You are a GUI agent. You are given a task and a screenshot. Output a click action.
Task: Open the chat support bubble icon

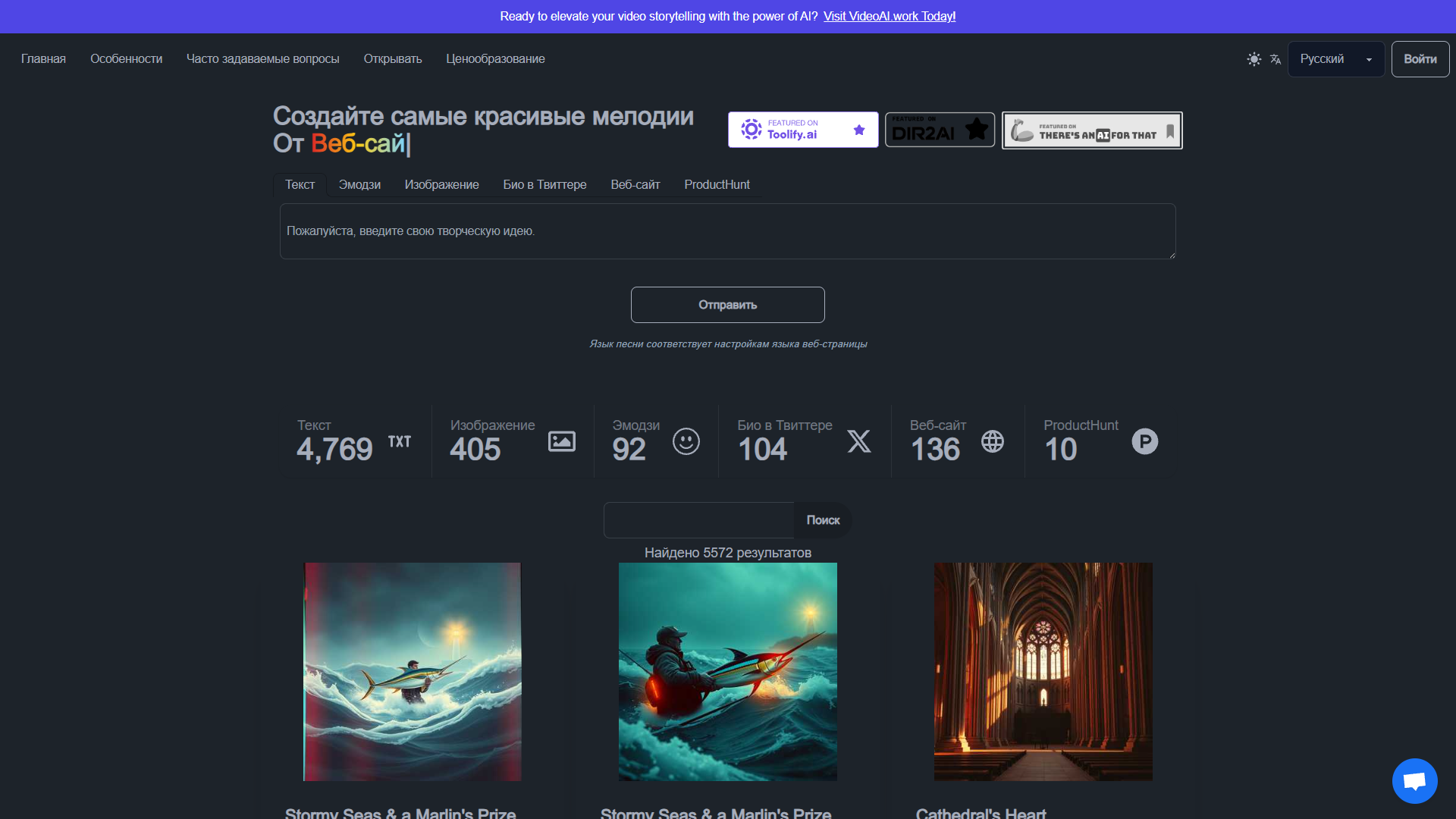1414,780
